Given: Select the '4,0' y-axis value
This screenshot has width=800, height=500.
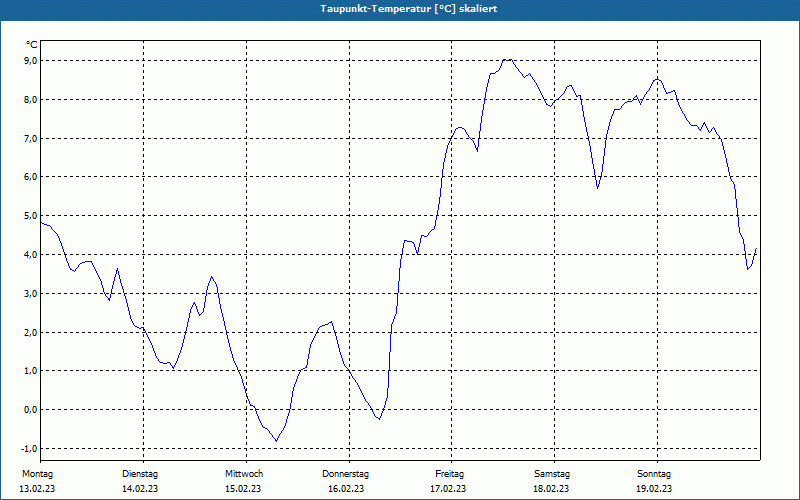Looking at the screenshot, I should pos(31,254).
